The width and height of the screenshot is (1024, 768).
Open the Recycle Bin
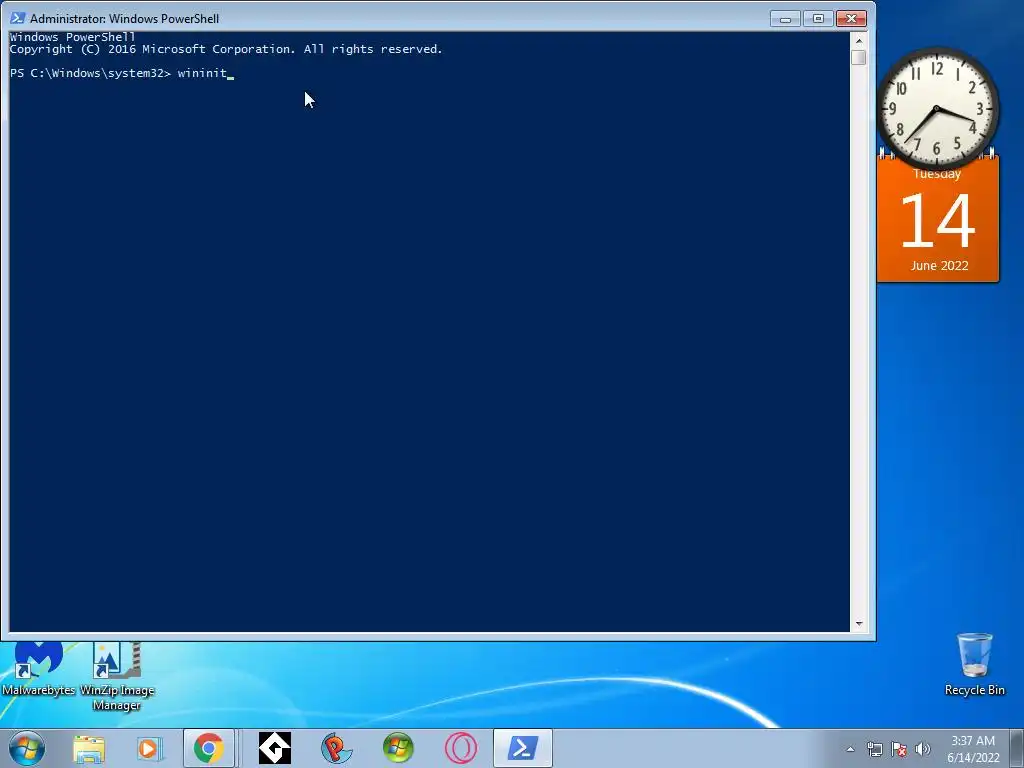[974, 664]
